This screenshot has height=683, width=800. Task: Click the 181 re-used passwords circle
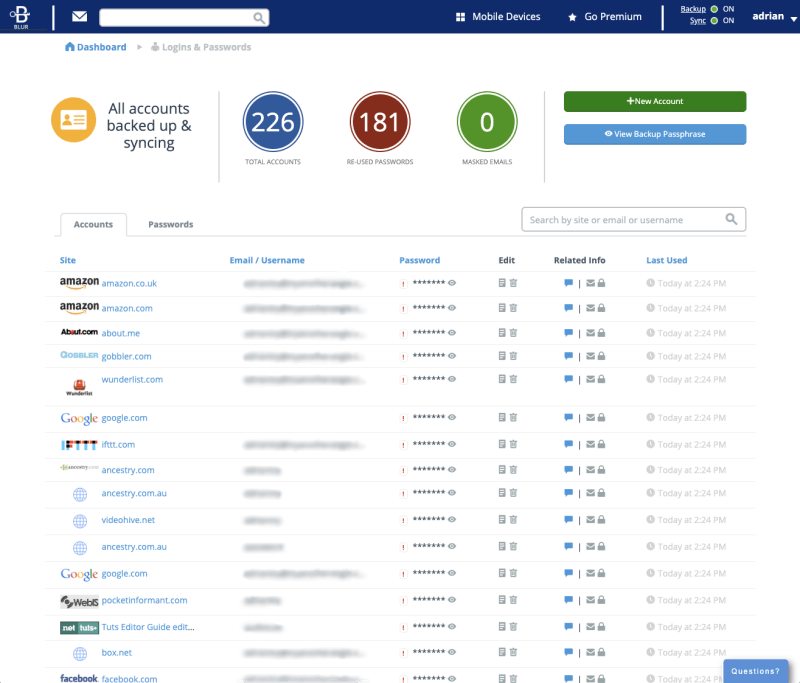[x=380, y=122]
